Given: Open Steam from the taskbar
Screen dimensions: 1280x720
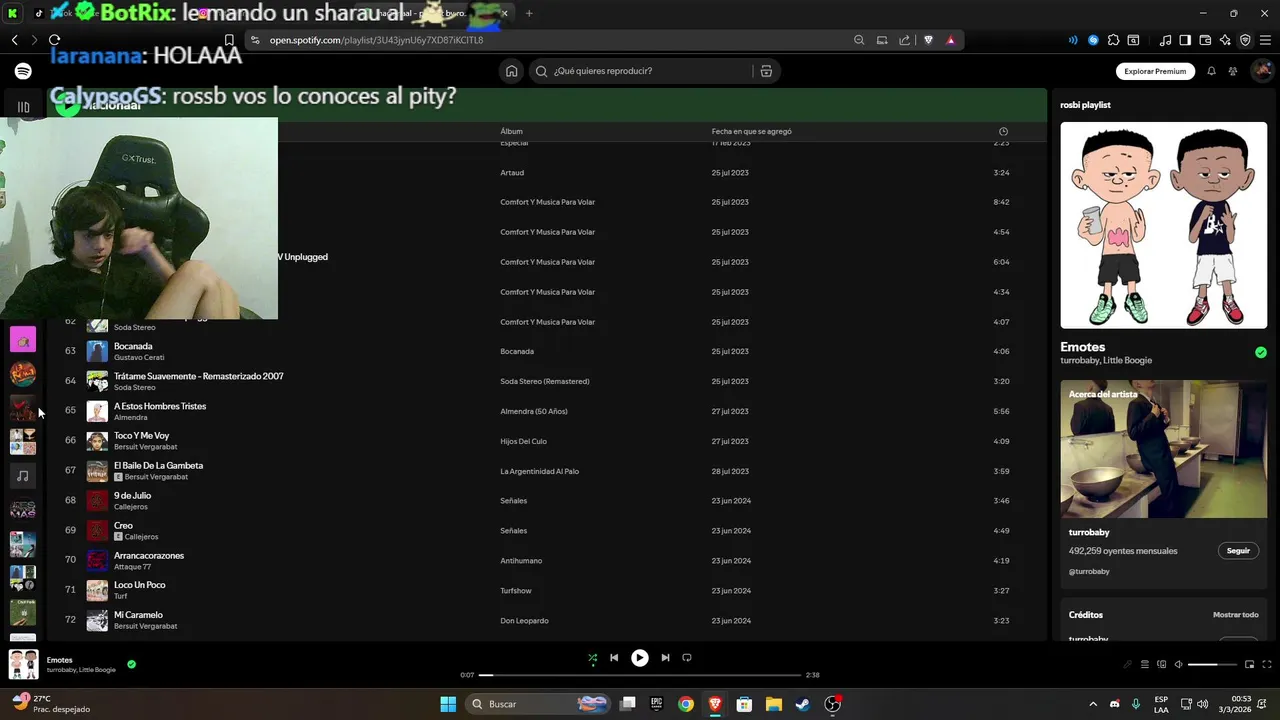Looking at the screenshot, I should coord(803,704).
